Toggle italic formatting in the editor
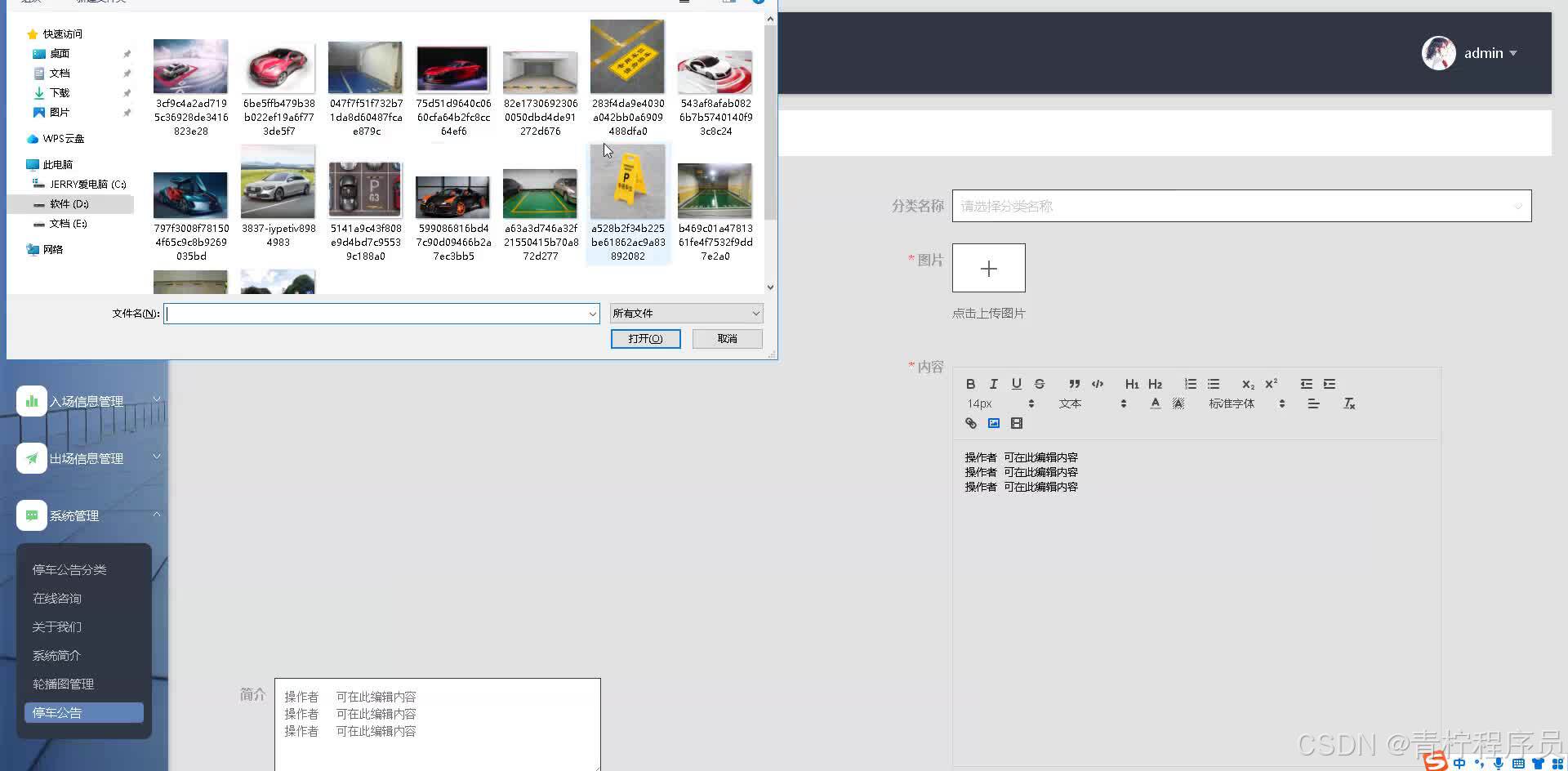 (993, 384)
